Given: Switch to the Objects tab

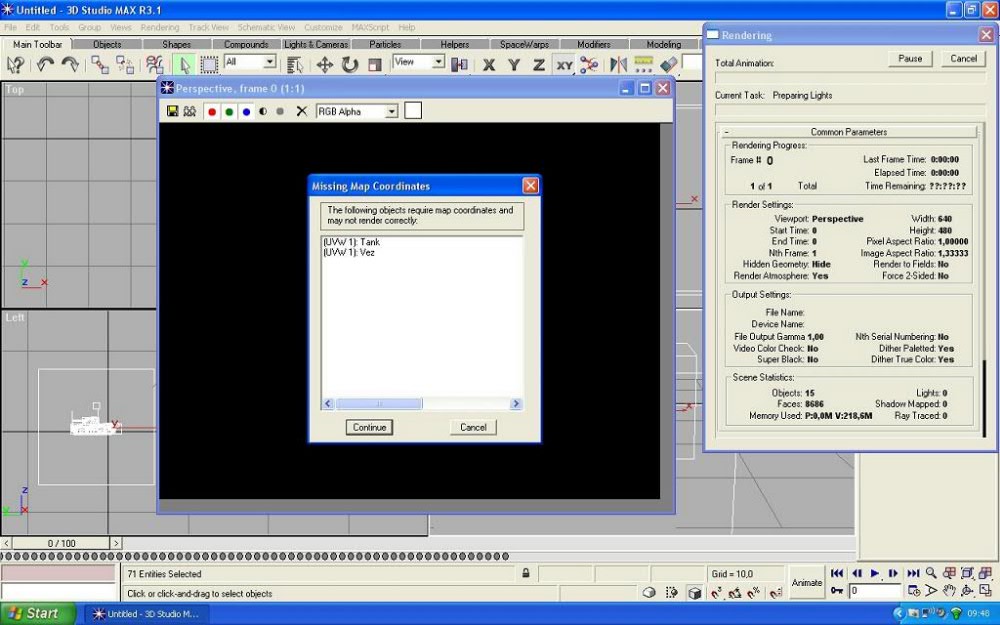Looking at the screenshot, I should click(x=107, y=44).
